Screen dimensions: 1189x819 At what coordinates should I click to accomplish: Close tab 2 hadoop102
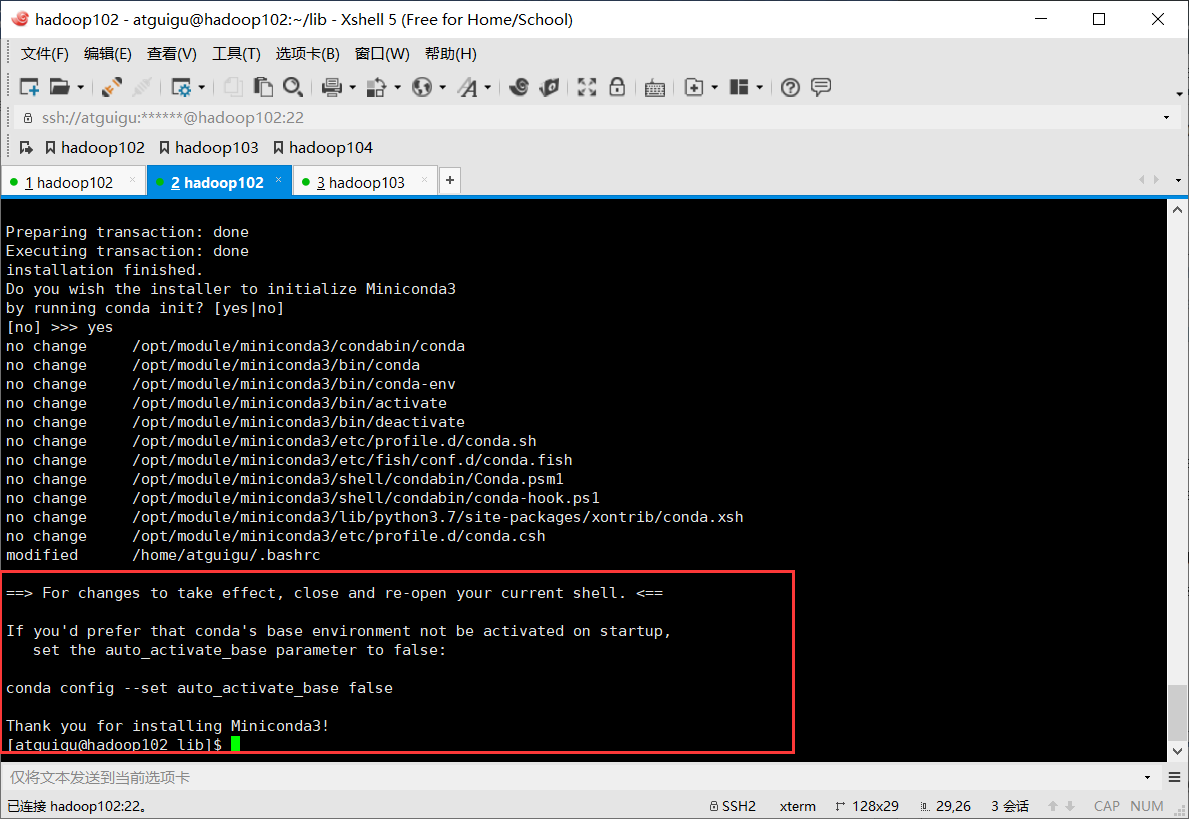tap(278, 180)
